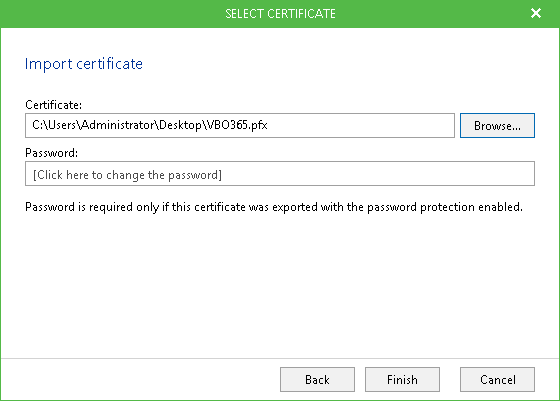Click the word "certificate" in blue heading

pyautogui.click(x=110, y=64)
